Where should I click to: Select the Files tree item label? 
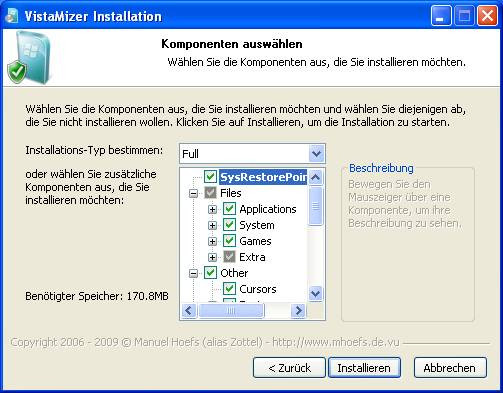click(231, 193)
